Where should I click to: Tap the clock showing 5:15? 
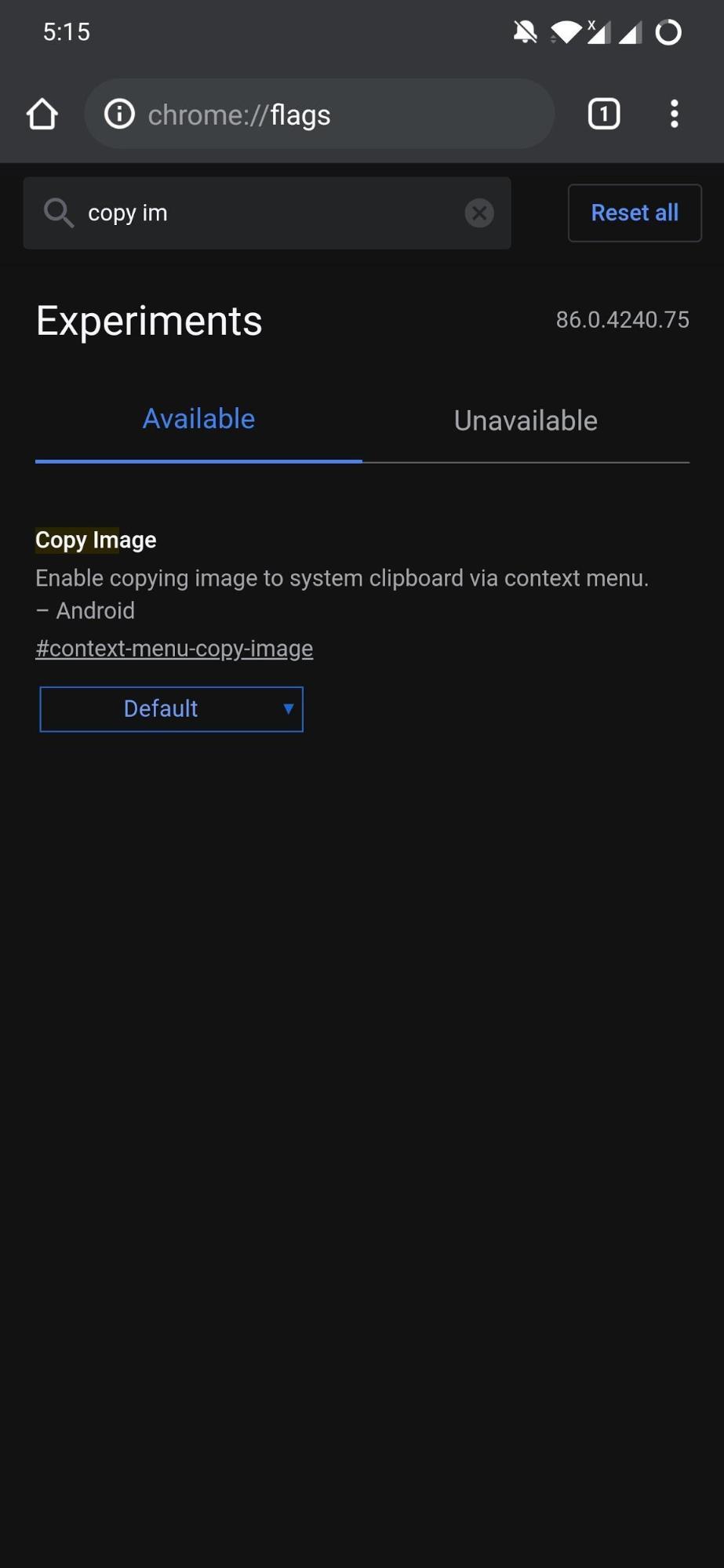(x=67, y=32)
